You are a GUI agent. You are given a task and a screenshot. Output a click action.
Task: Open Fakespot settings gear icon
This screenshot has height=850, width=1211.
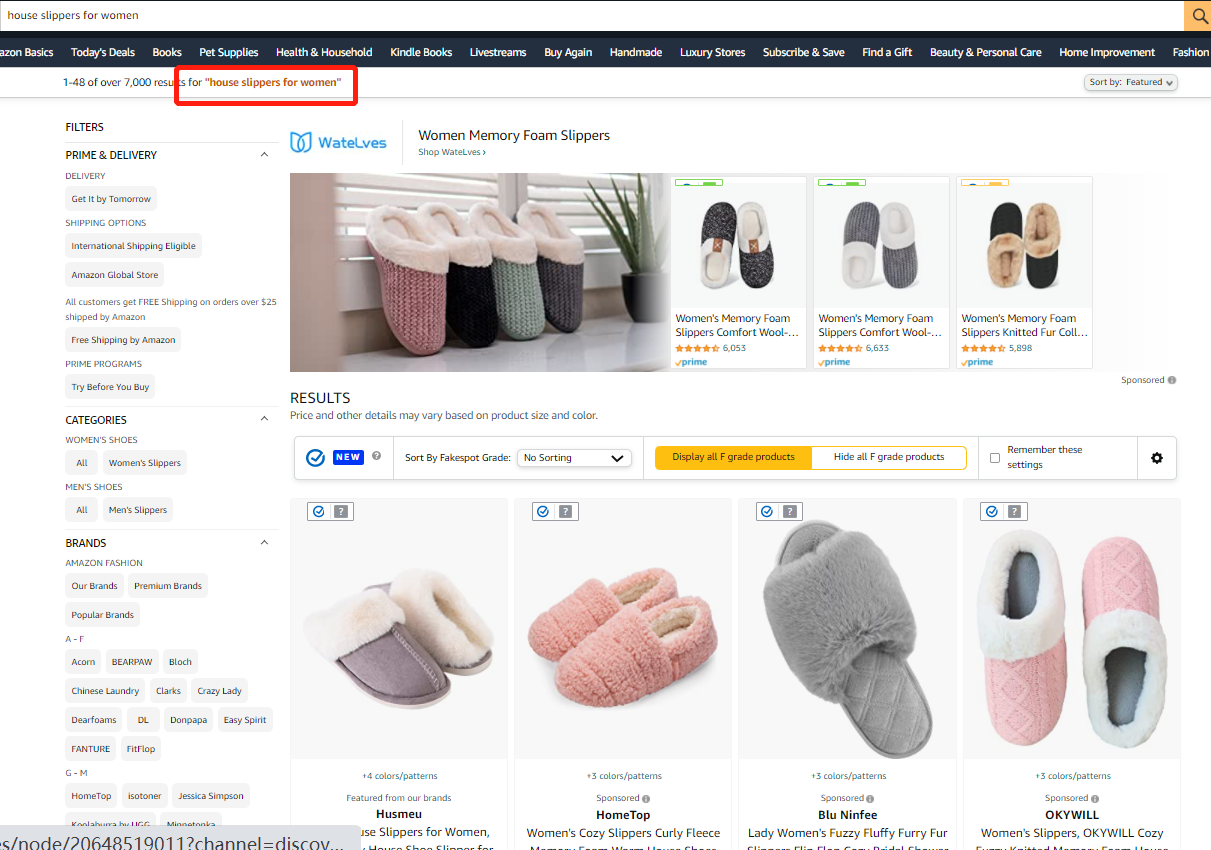click(1157, 458)
